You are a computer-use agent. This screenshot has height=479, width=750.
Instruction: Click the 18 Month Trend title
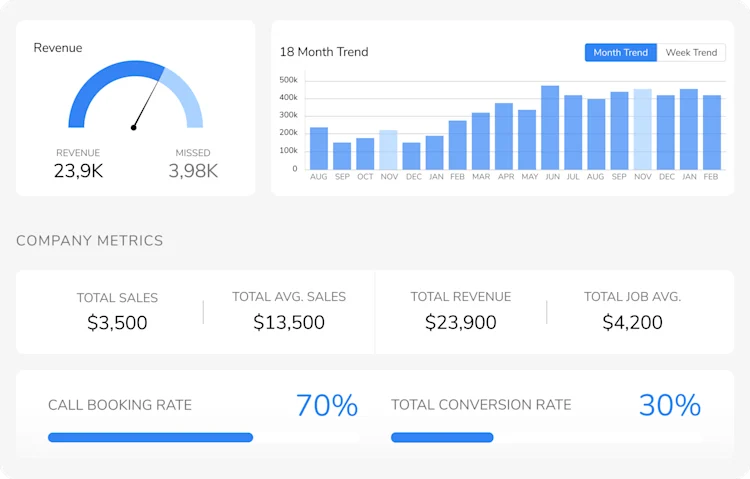(324, 52)
